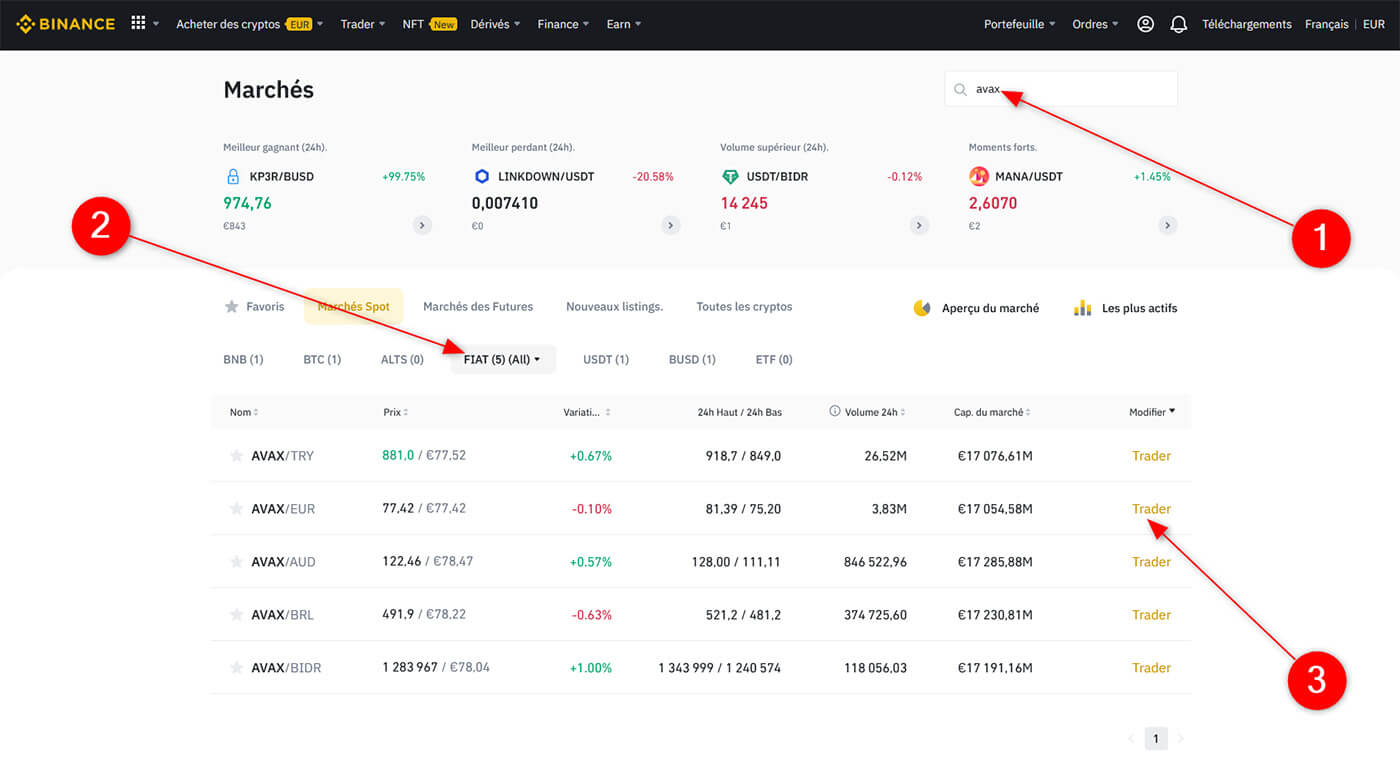Favorite the AVAX/AUD pair star
This screenshot has height=780, width=1400.
237,562
